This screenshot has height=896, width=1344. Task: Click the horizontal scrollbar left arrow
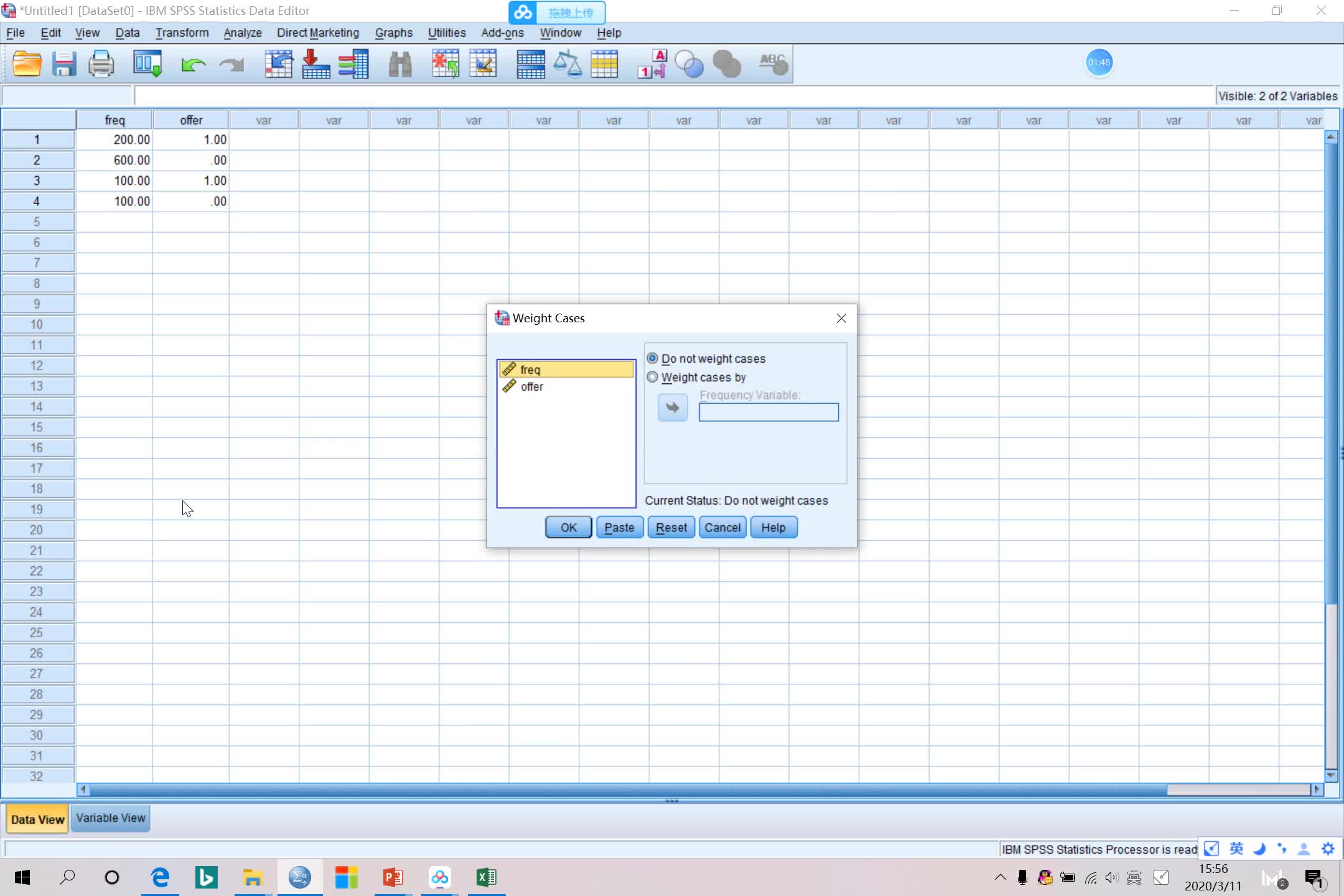pyautogui.click(x=83, y=790)
